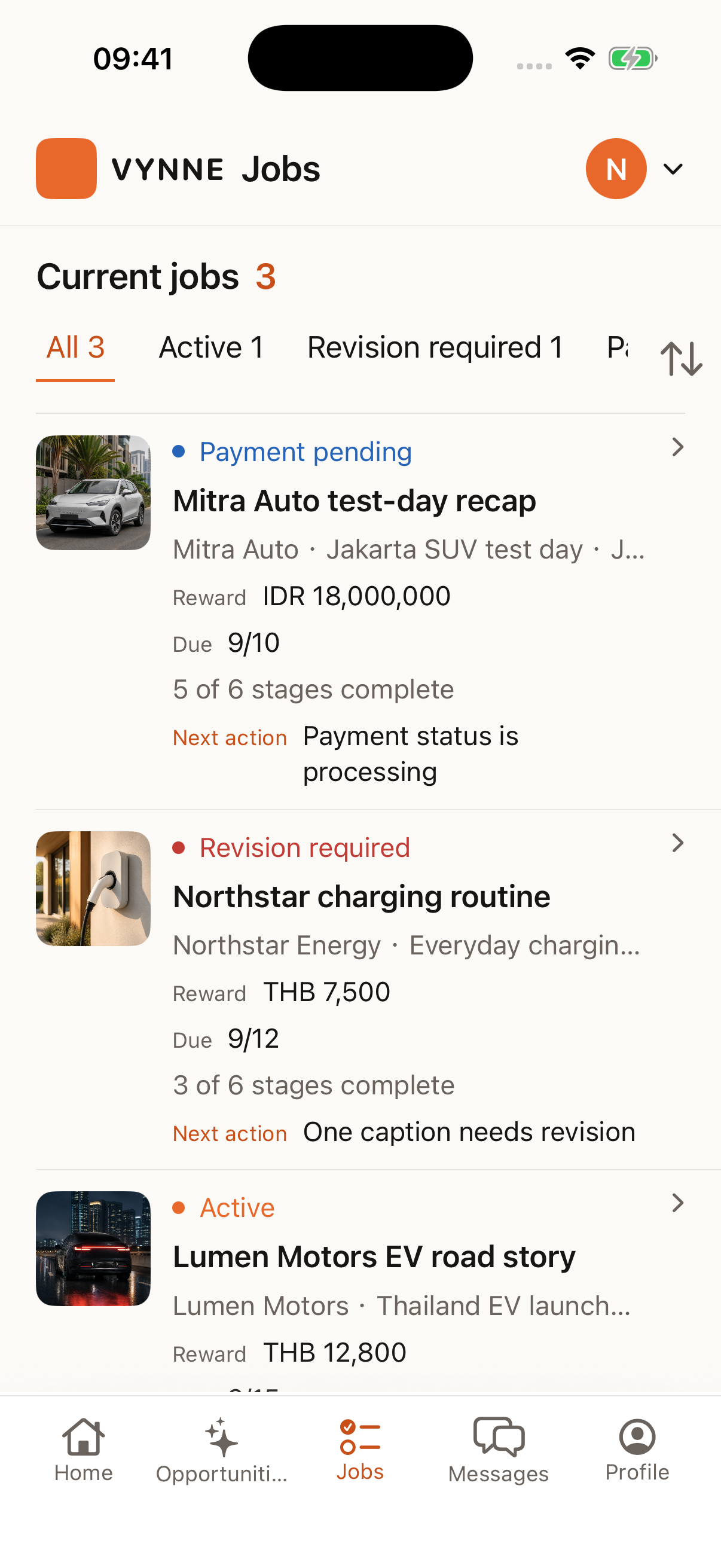Tap the white SUV thumbnail
Image resolution: width=721 pixels, height=1568 pixels.
pyautogui.click(x=93, y=492)
